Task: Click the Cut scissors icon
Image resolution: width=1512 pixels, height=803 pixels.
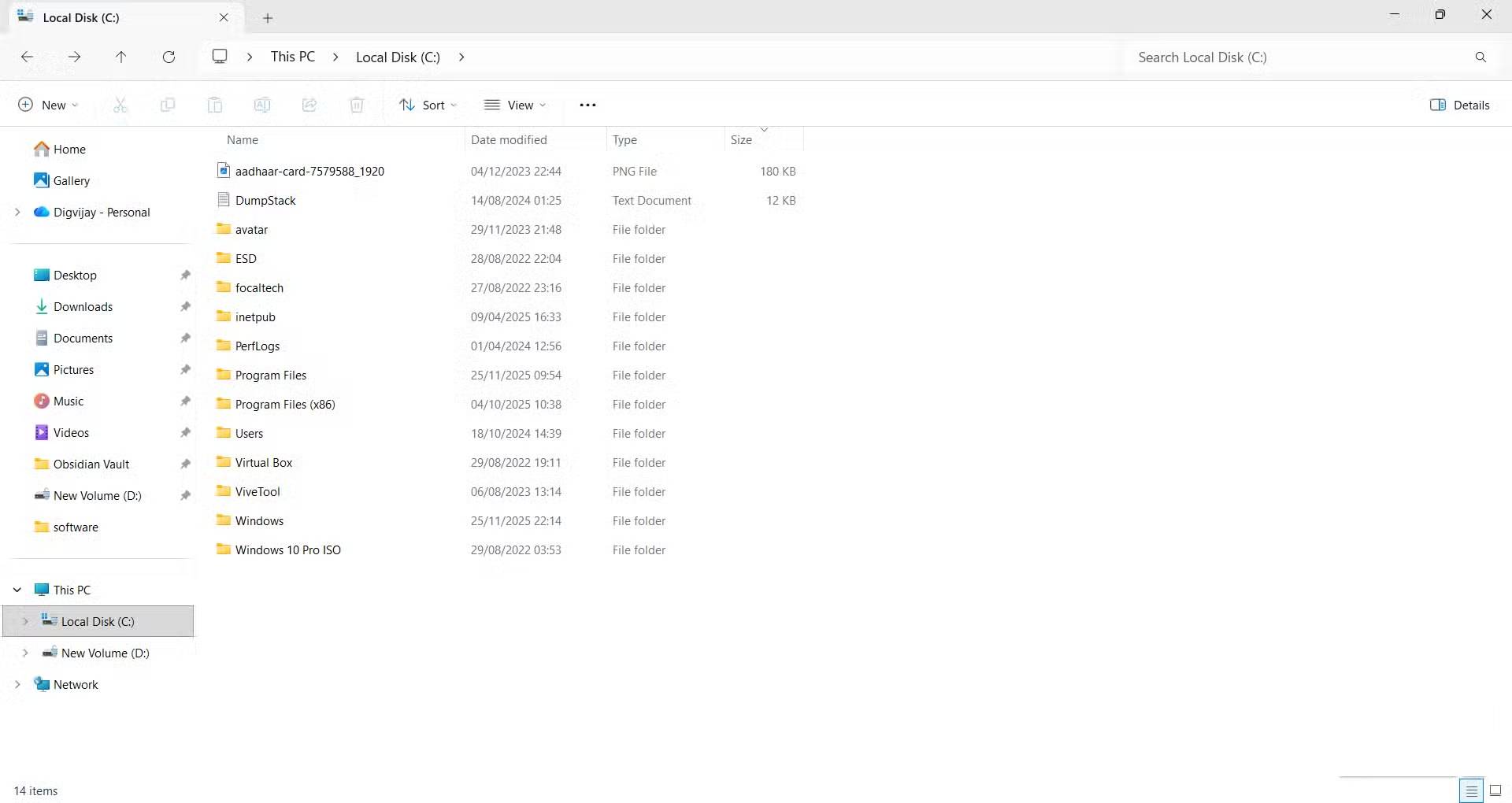Action: click(120, 105)
